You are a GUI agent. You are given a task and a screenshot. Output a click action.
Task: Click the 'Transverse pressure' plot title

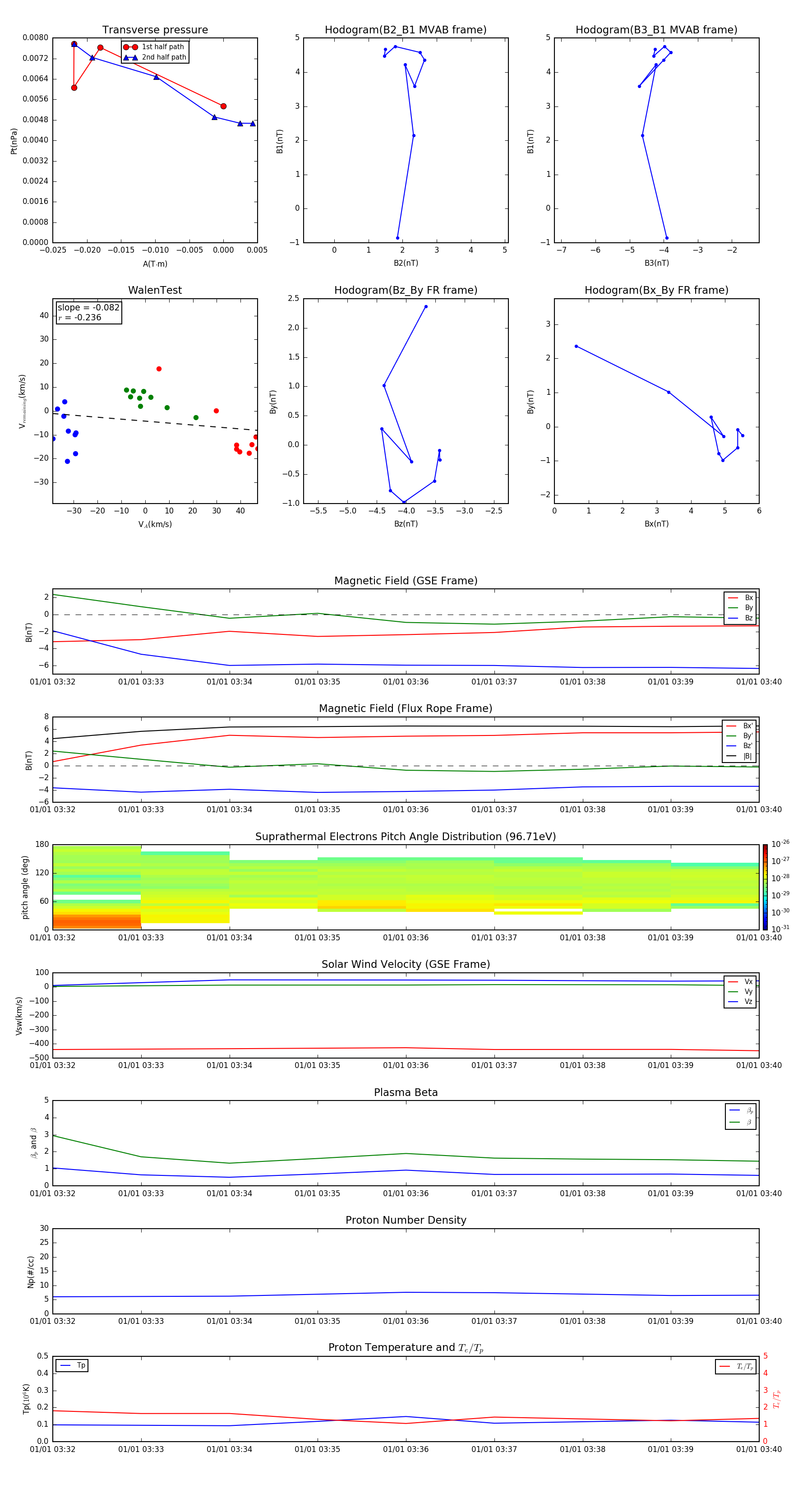(155, 30)
